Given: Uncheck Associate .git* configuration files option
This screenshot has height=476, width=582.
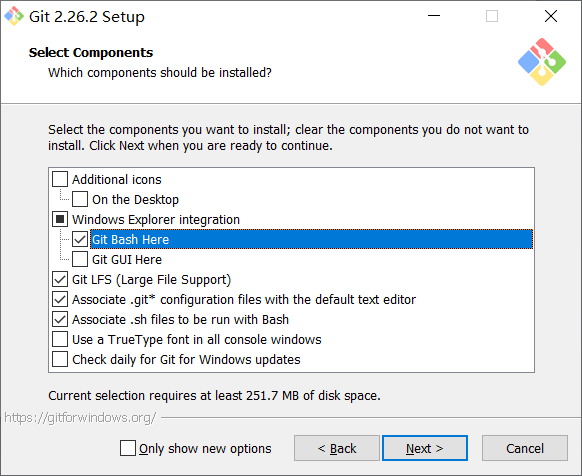Looking at the screenshot, I should tap(60, 299).
